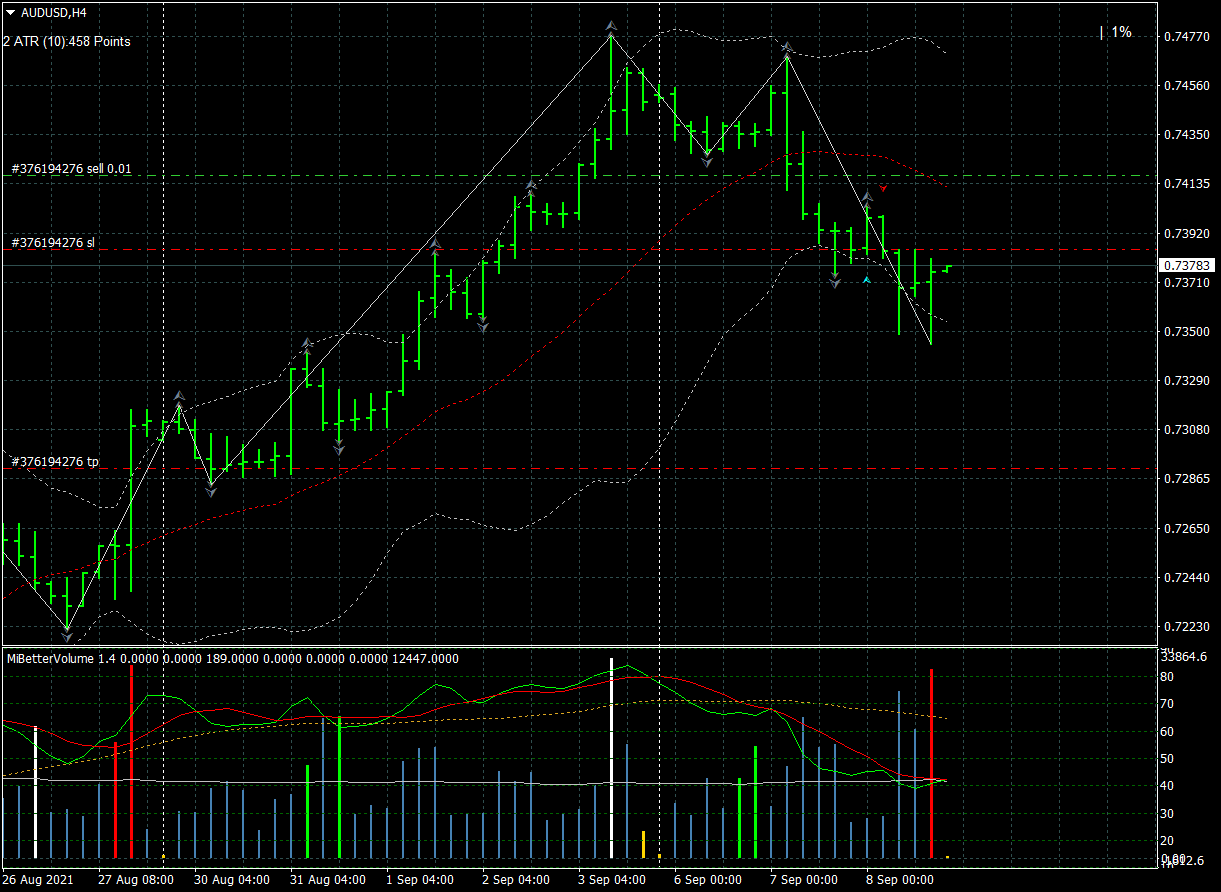Click the 1% label in the top right
Image resolution: width=1221 pixels, height=892 pixels.
1121,32
